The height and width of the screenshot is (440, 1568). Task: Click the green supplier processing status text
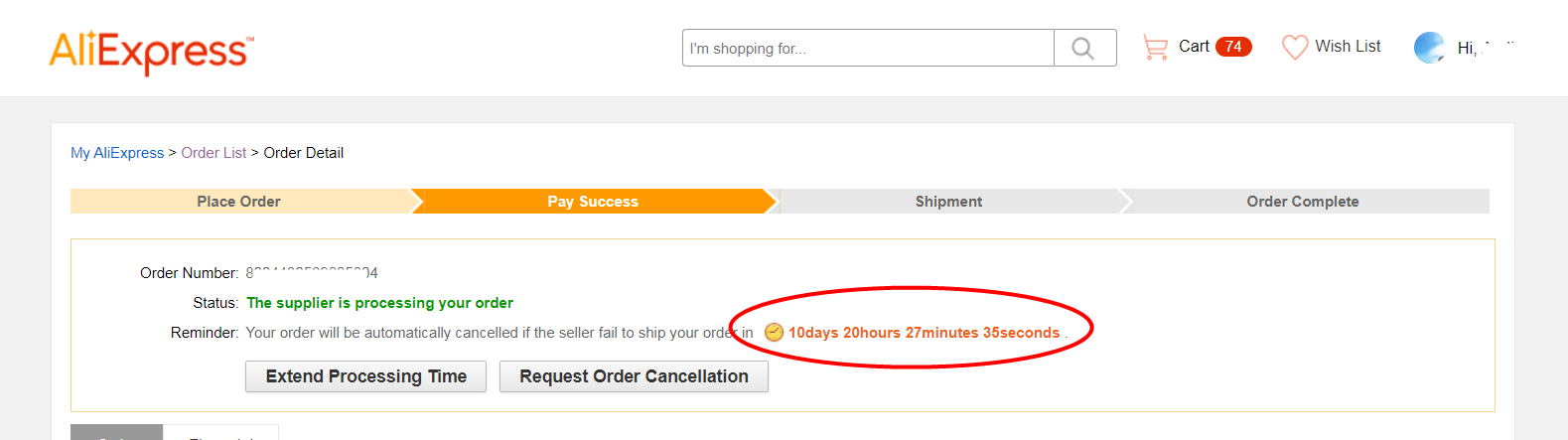point(379,303)
